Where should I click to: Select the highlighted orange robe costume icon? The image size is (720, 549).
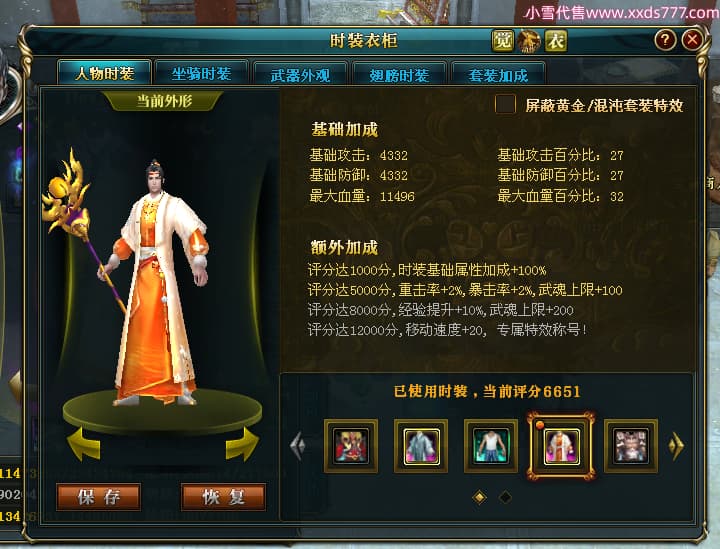click(x=561, y=446)
